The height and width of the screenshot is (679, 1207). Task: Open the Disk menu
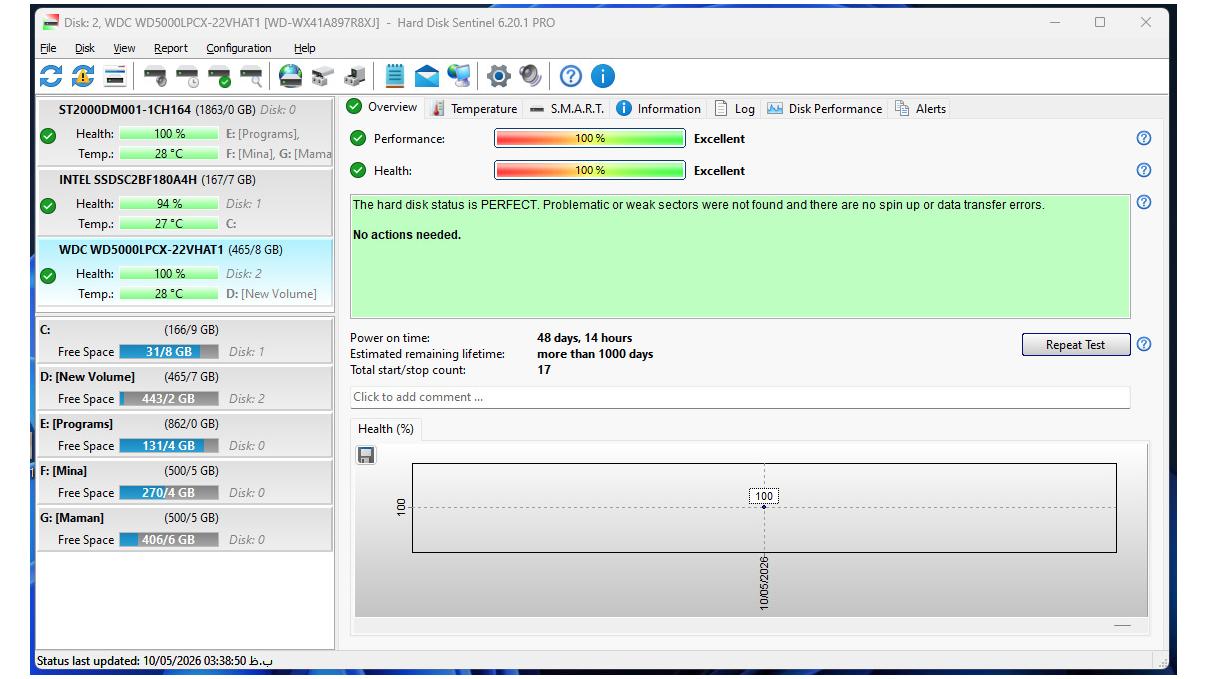(85, 48)
